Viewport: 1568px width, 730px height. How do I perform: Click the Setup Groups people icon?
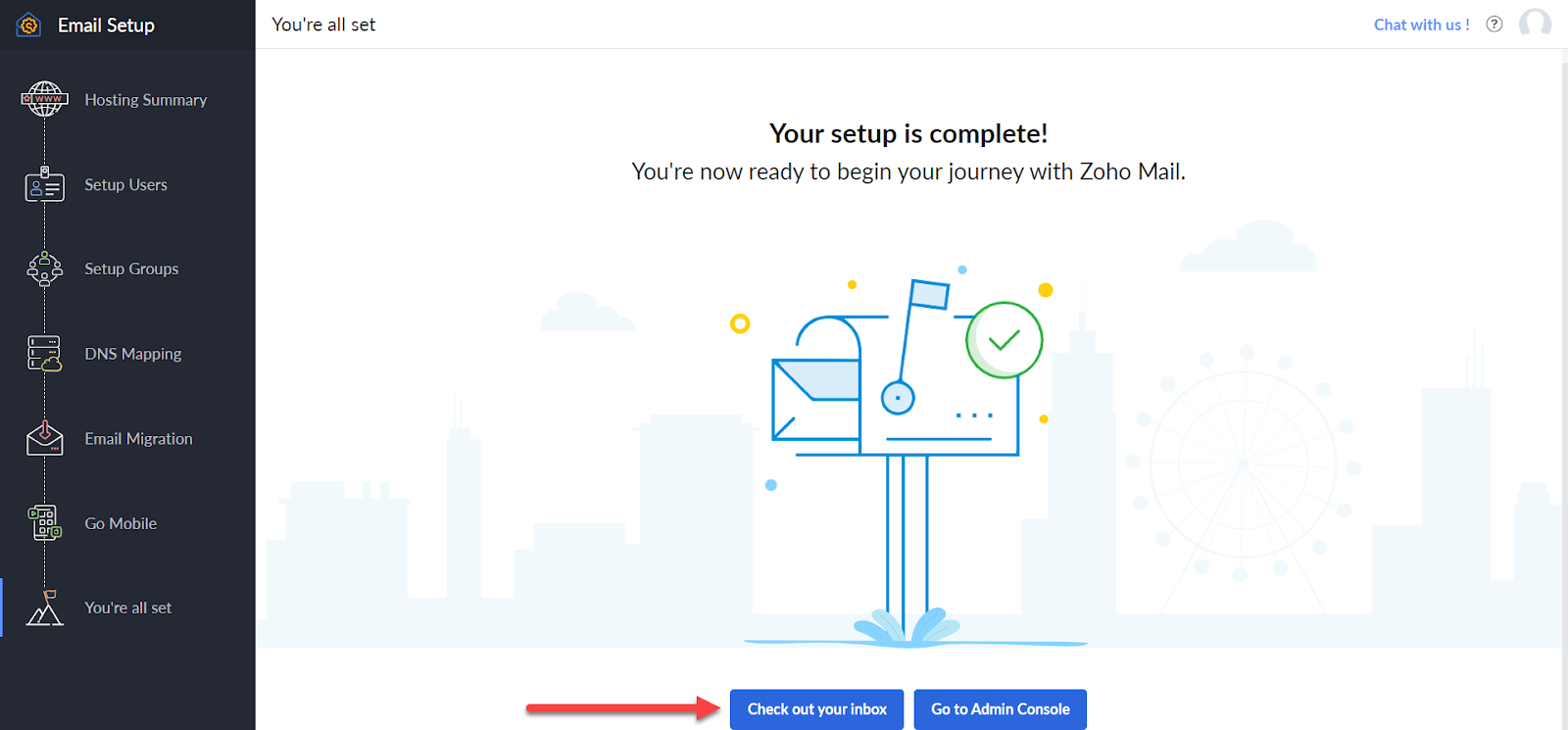[44, 268]
